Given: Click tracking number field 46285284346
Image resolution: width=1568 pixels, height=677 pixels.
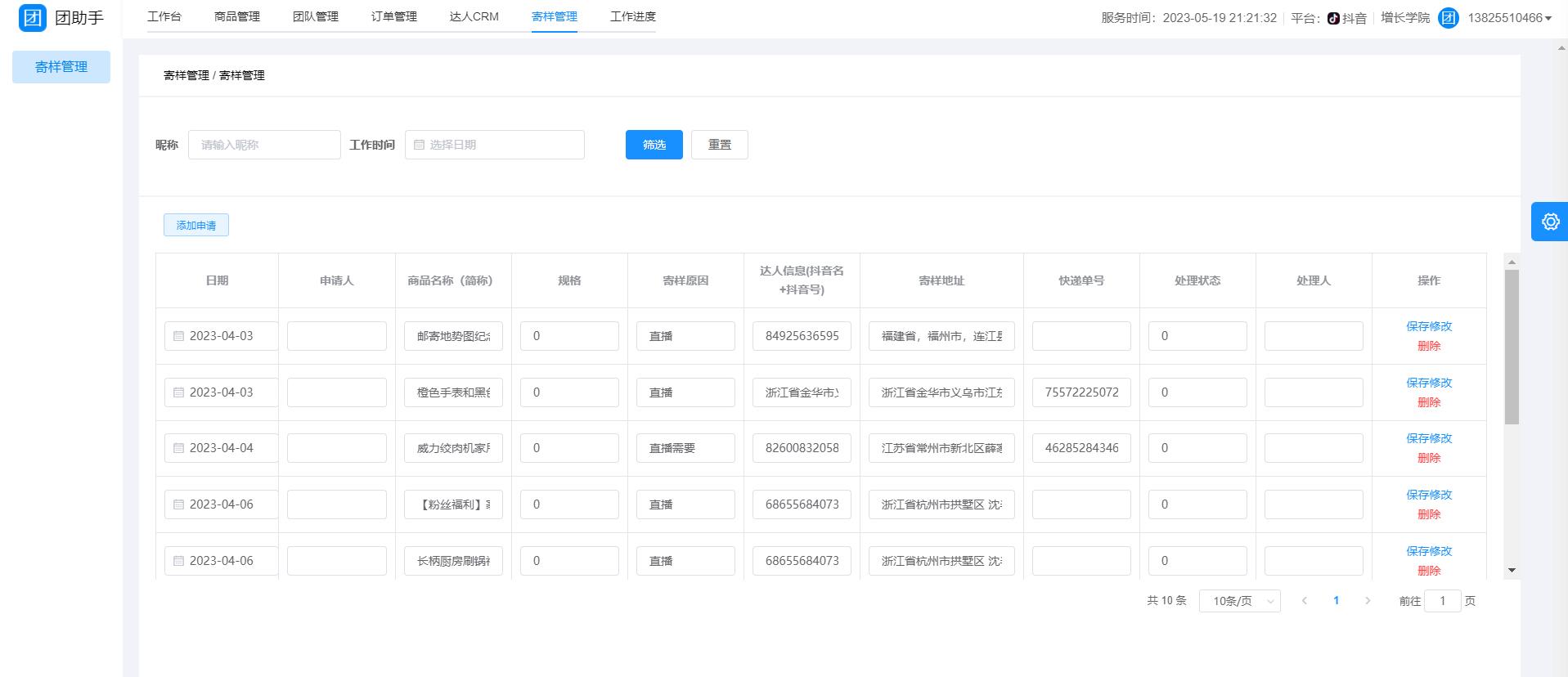Looking at the screenshot, I should pos(1081,448).
